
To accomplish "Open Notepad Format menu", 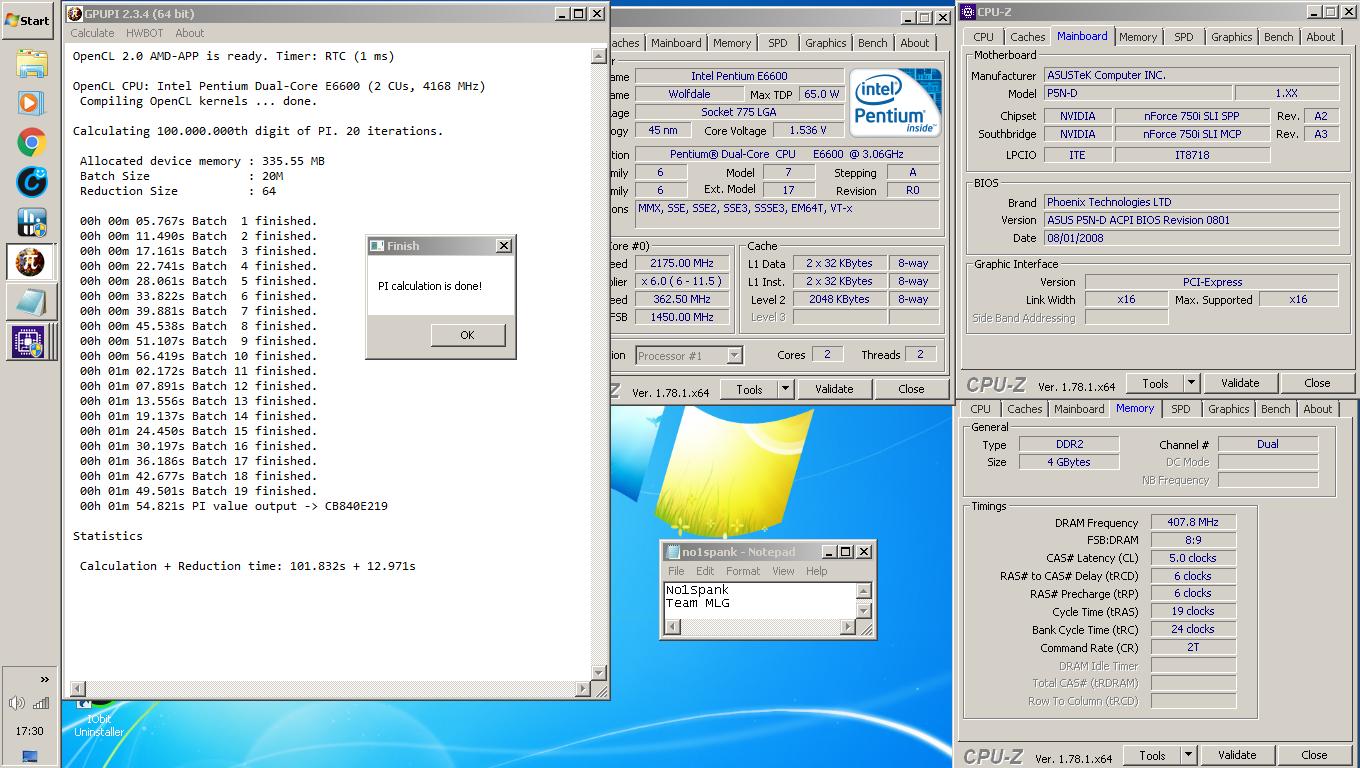I will point(743,571).
